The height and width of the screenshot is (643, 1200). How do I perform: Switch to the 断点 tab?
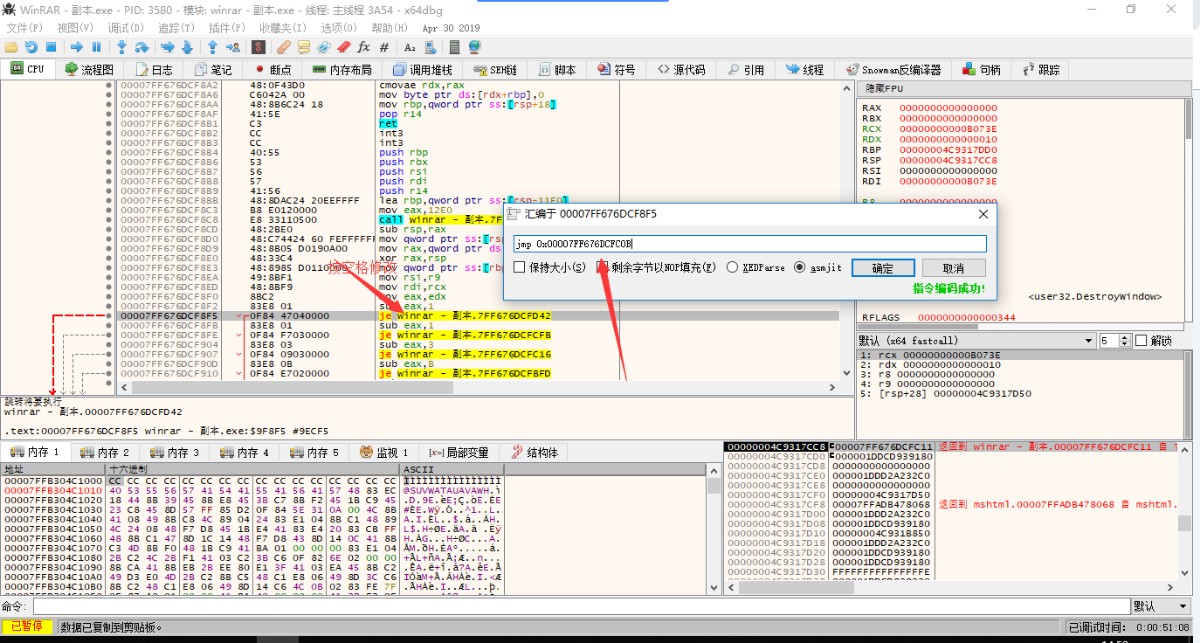[x=273, y=70]
